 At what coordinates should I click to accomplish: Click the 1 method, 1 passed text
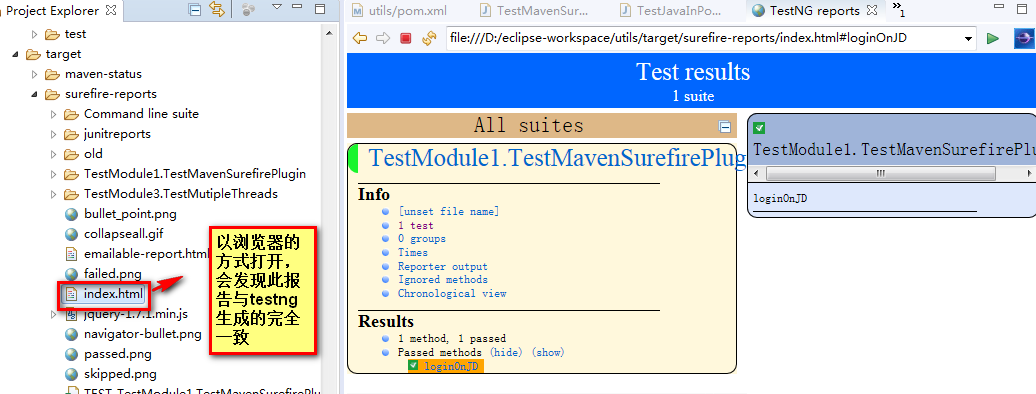pos(452,338)
